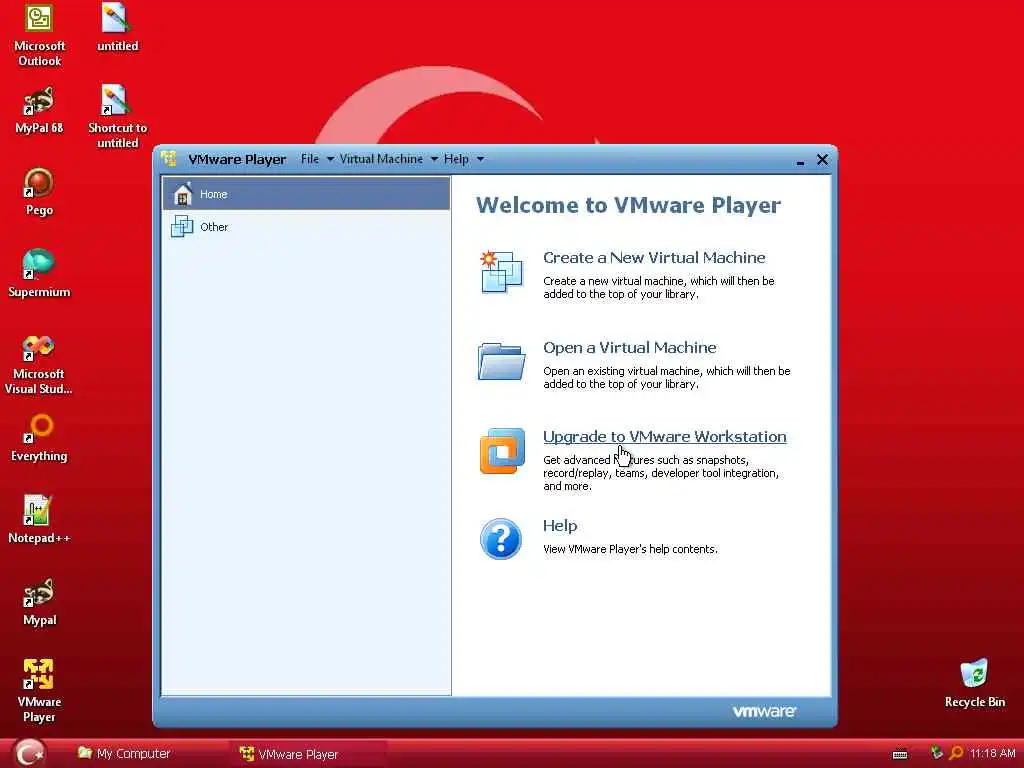Open the Help menu in the title bar
Screen dimensions: 1024x768
456,159
